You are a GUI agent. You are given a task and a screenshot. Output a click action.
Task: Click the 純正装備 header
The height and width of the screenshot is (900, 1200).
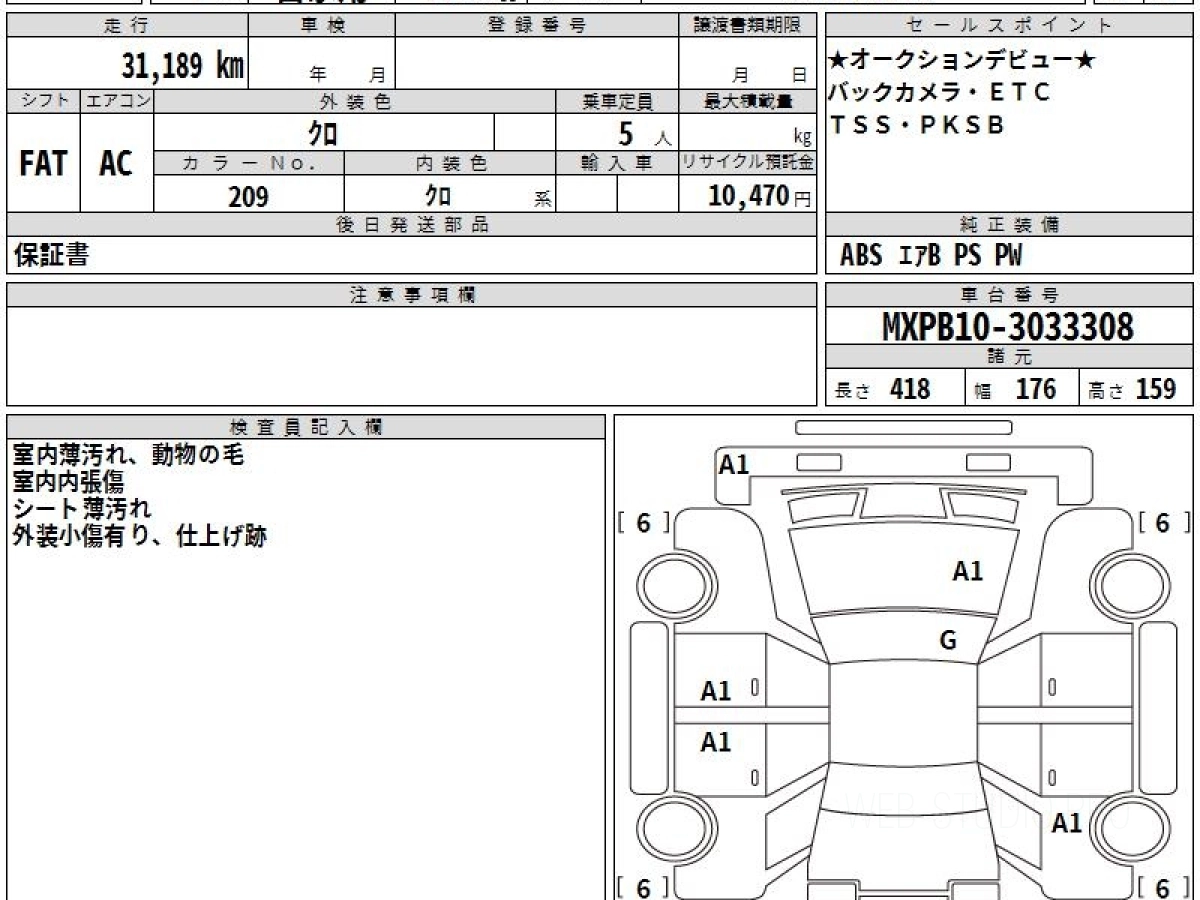[1010, 225]
